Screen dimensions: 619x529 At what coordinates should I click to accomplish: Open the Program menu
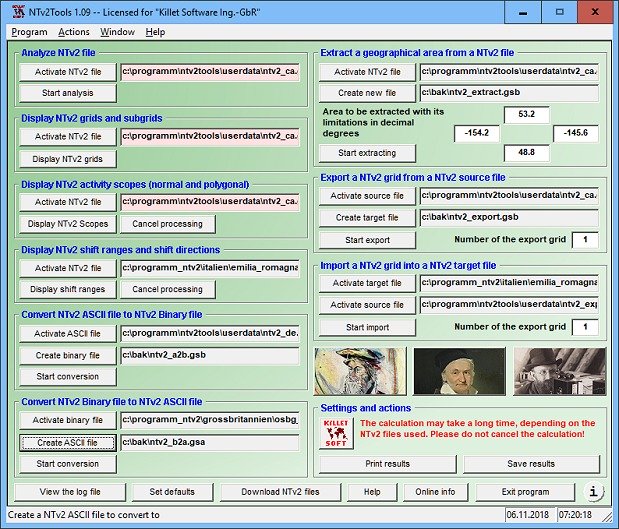click(x=29, y=32)
